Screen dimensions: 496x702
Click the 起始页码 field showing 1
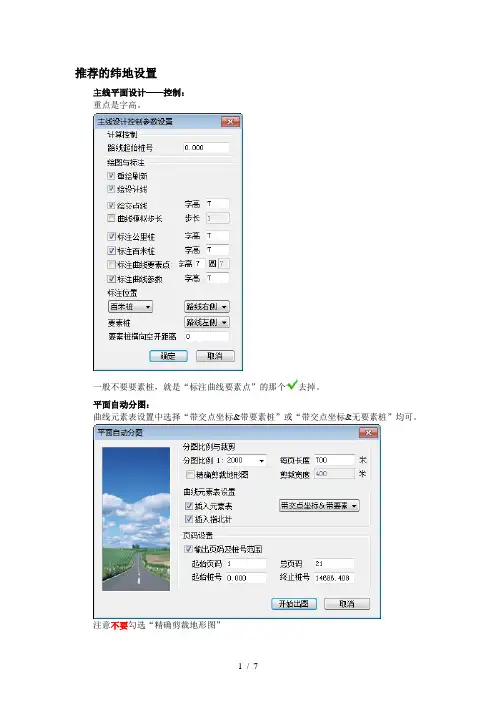tap(246, 564)
